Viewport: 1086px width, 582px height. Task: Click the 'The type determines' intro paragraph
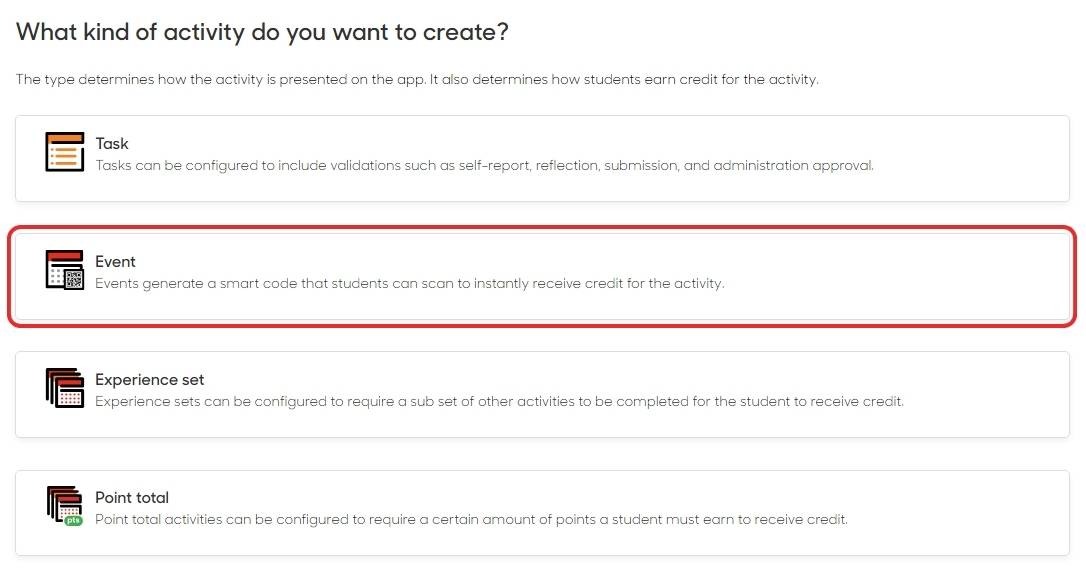(417, 79)
